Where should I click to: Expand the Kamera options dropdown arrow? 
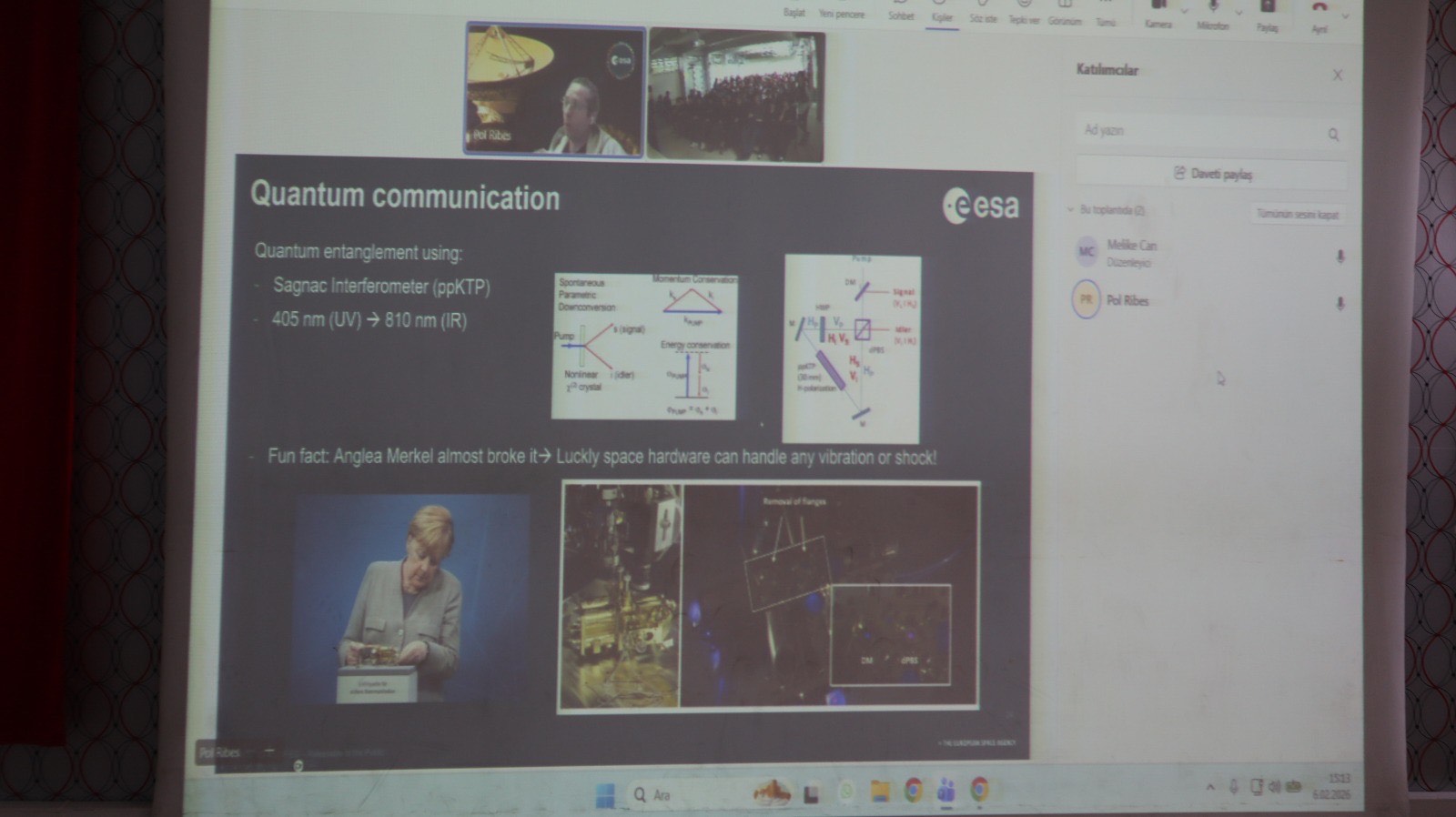point(1184,11)
